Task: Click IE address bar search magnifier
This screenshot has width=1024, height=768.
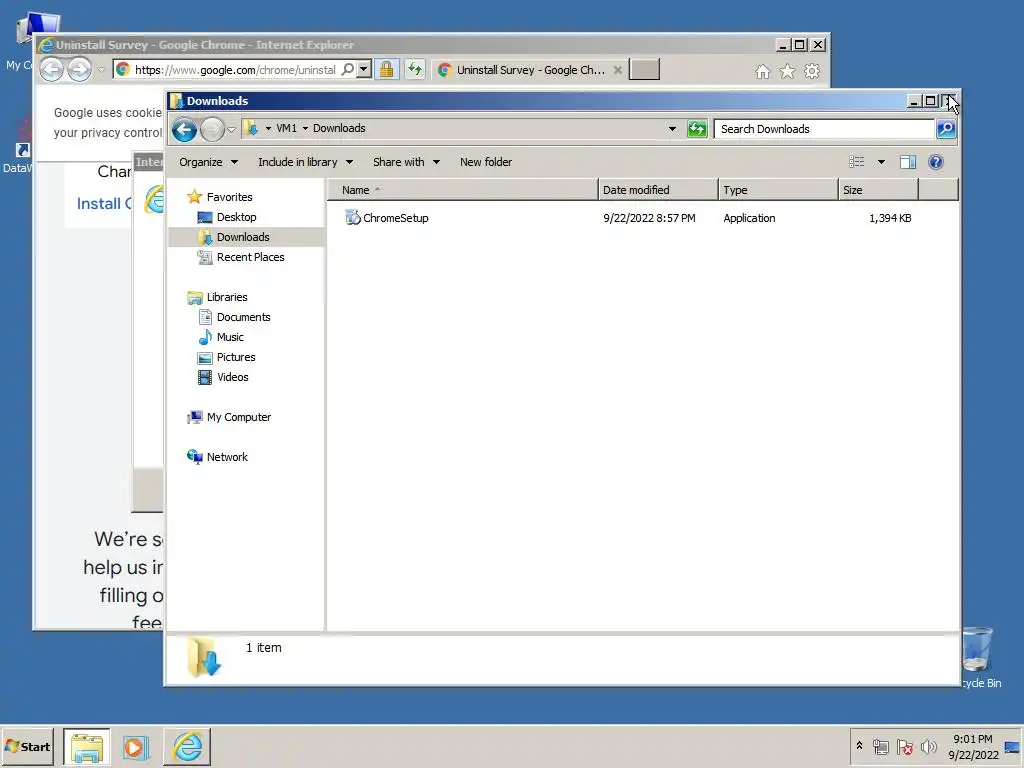Action: point(348,69)
